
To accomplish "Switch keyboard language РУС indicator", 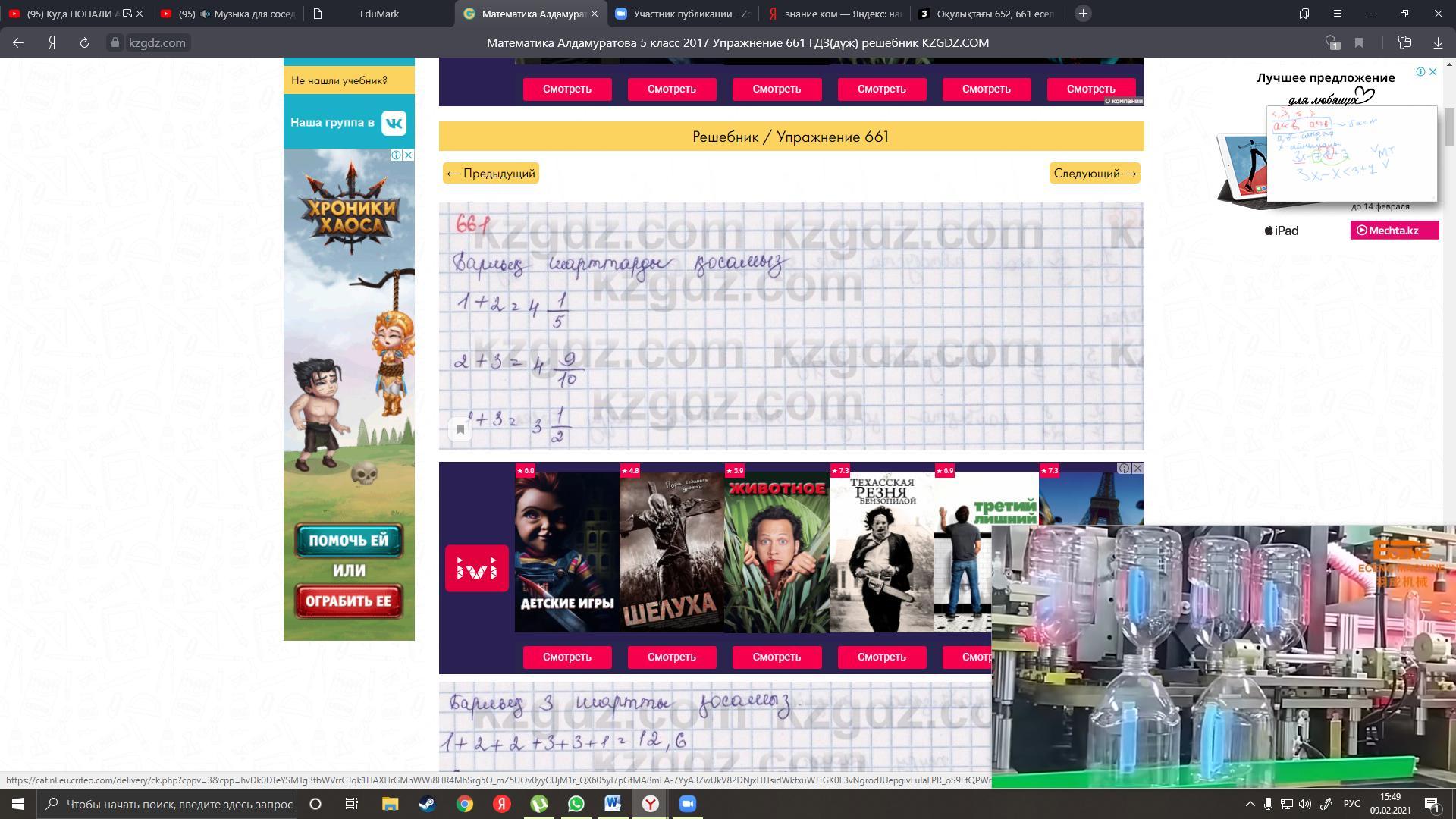I will pos(1351,804).
